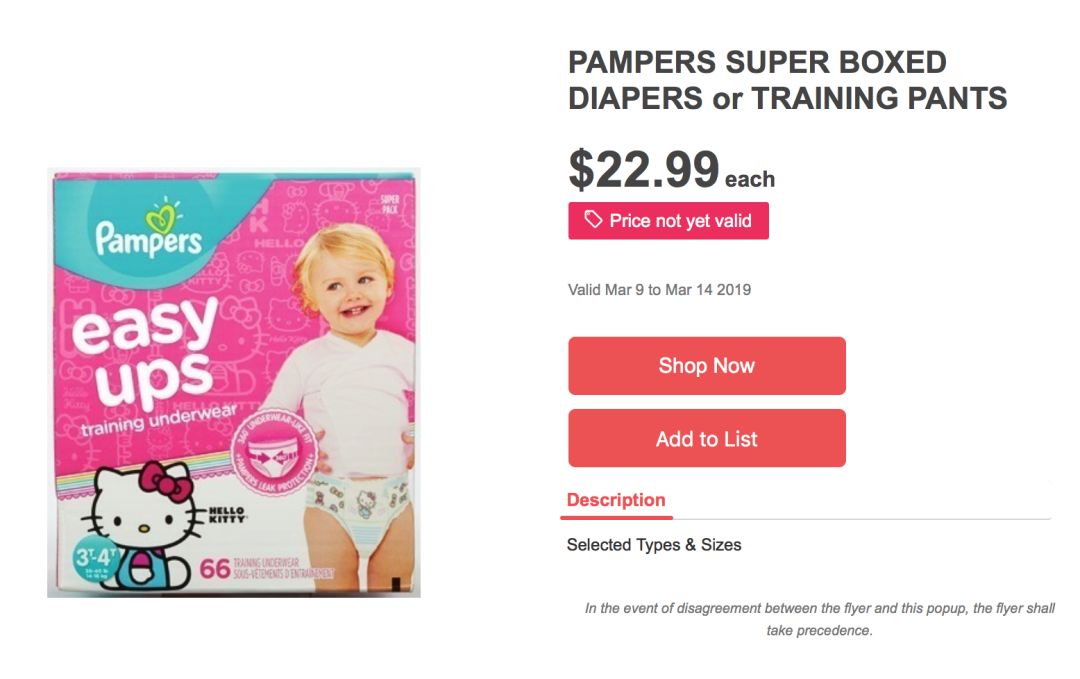1080x679 pixels.
Task: Click the Pampers logo on box
Action: (x=149, y=229)
